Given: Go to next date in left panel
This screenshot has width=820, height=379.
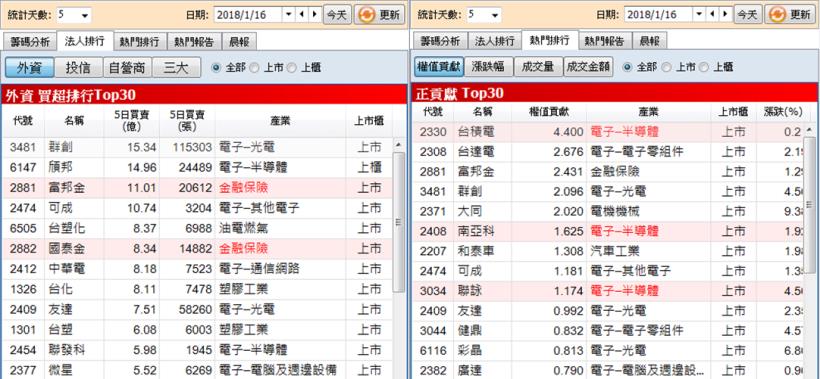Looking at the screenshot, I should click(x=314, y=15).
